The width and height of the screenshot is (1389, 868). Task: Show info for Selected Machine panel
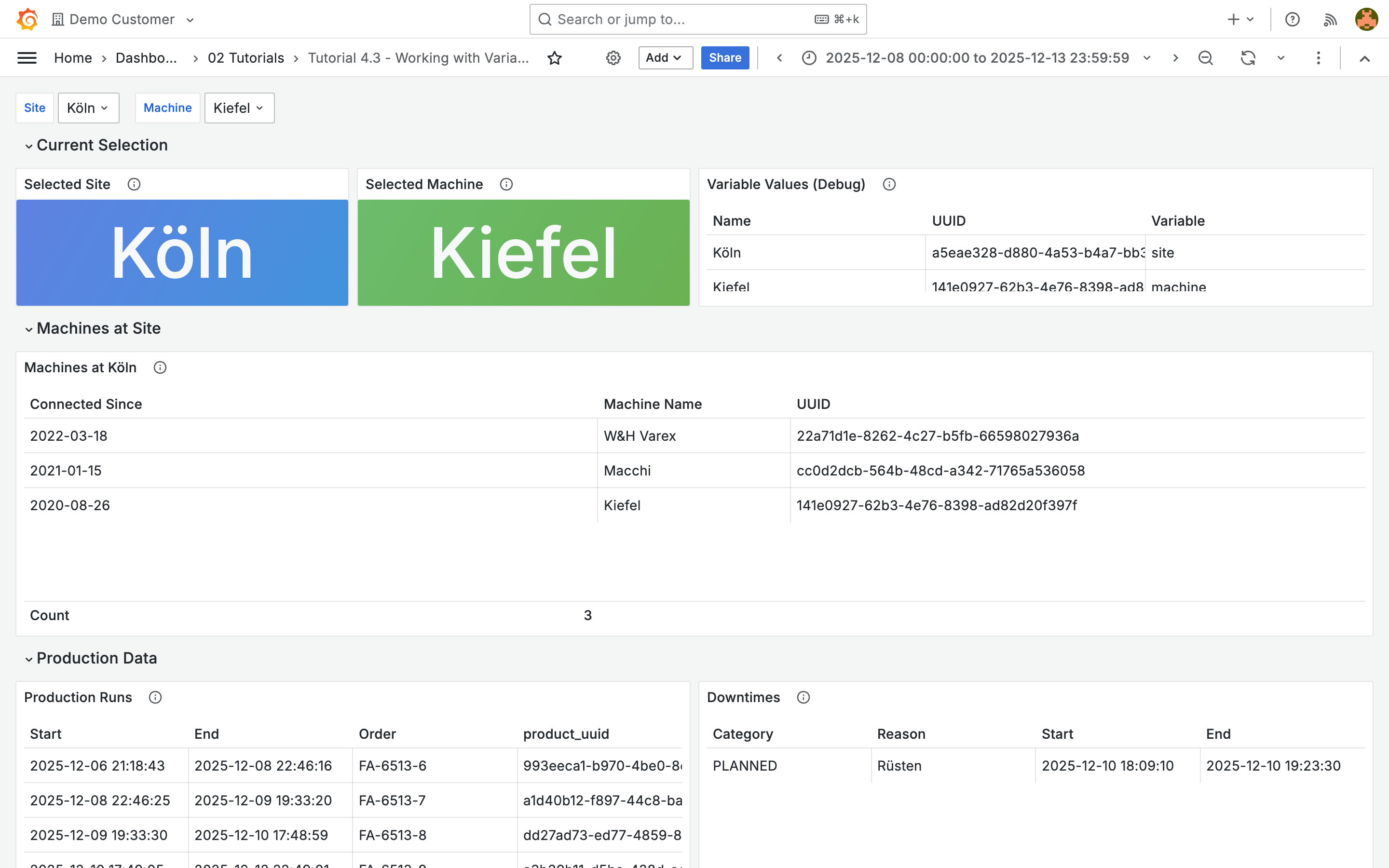505,184
